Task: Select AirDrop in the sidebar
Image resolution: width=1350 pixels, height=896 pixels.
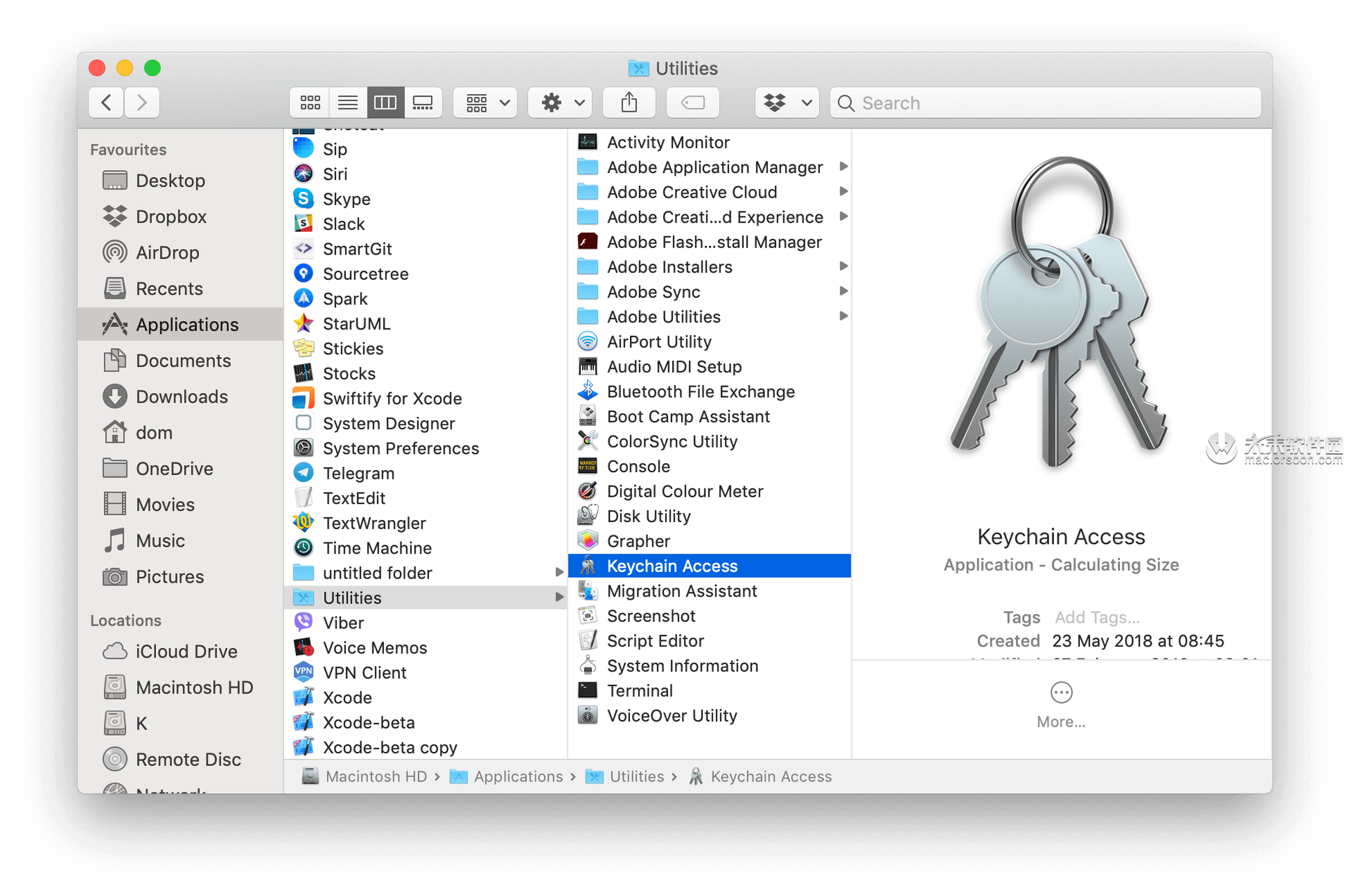Action: [x=167, y=252]
